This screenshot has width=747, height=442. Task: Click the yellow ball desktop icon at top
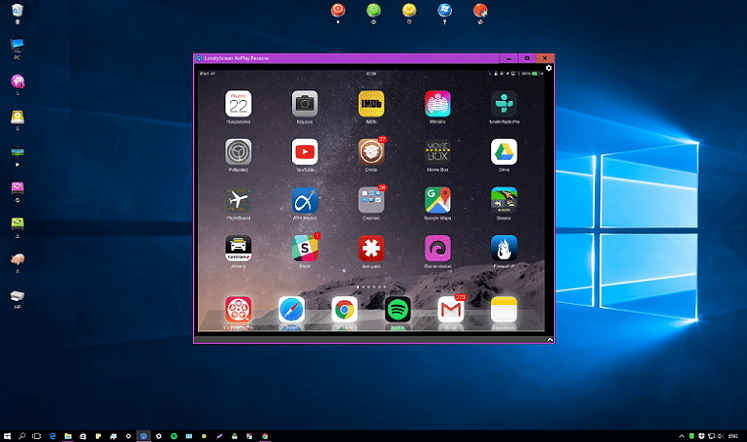click(x=409, y=12)
